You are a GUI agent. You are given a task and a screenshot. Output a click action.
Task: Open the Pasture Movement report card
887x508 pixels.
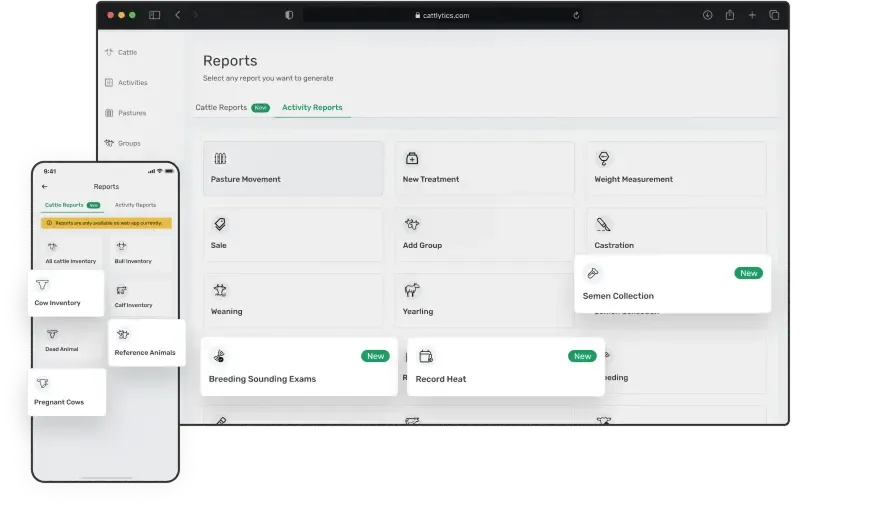(293, 169)
